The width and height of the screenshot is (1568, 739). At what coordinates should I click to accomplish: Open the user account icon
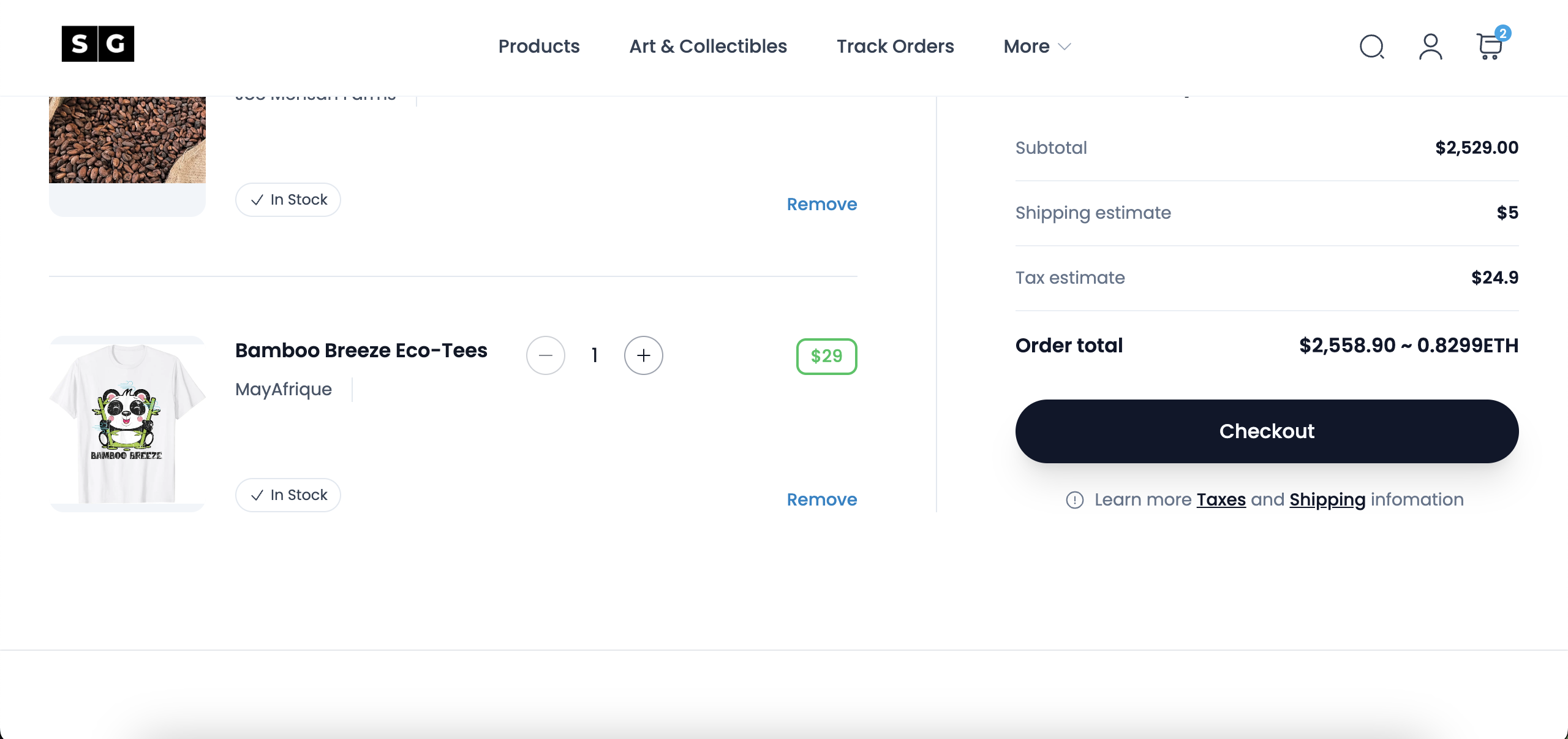(1430, 47)
